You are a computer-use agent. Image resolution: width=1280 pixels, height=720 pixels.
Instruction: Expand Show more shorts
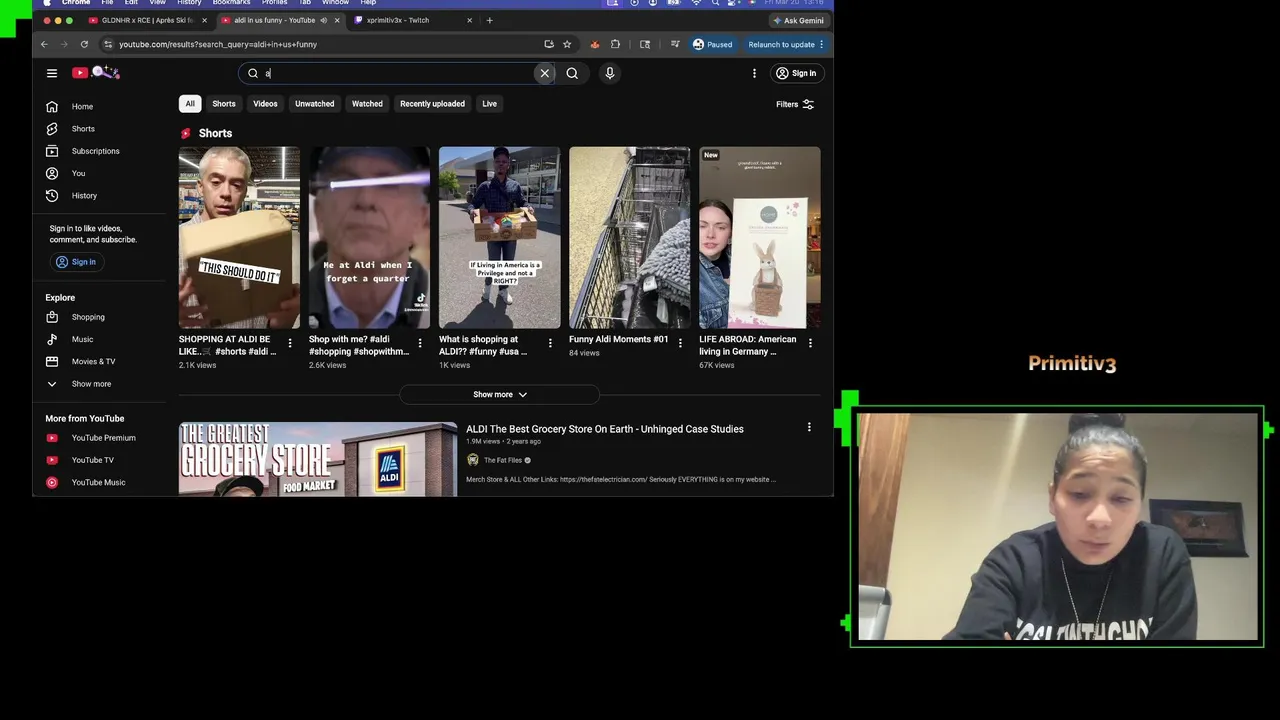[x=499, y=395]
